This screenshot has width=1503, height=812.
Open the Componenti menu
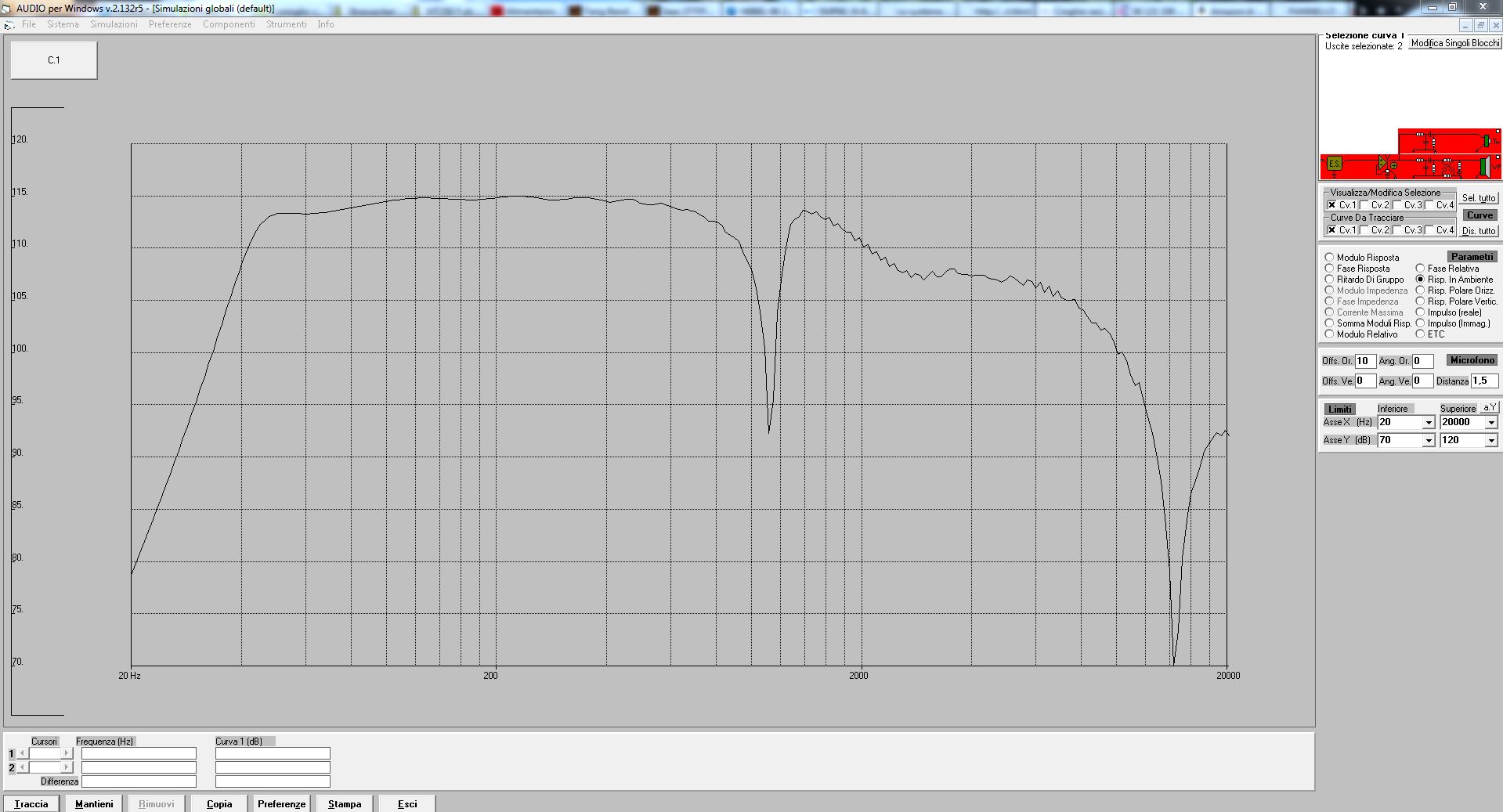point(229,24)
